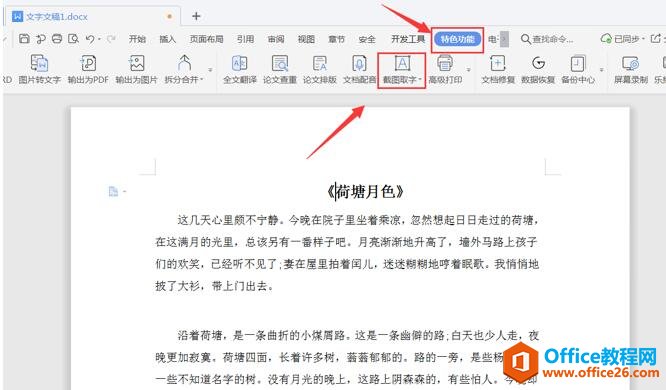
Task: Open the 已同步 sync status dropdown
Action: click(623, 39)
